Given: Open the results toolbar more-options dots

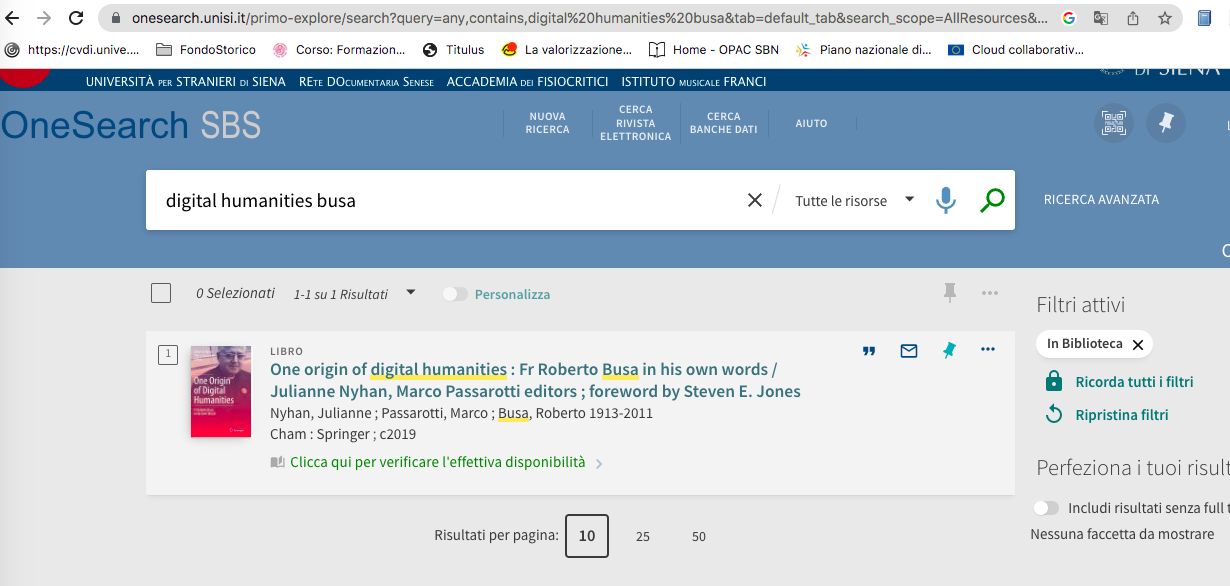Looking at the screenshot, I should coord(990,293).
